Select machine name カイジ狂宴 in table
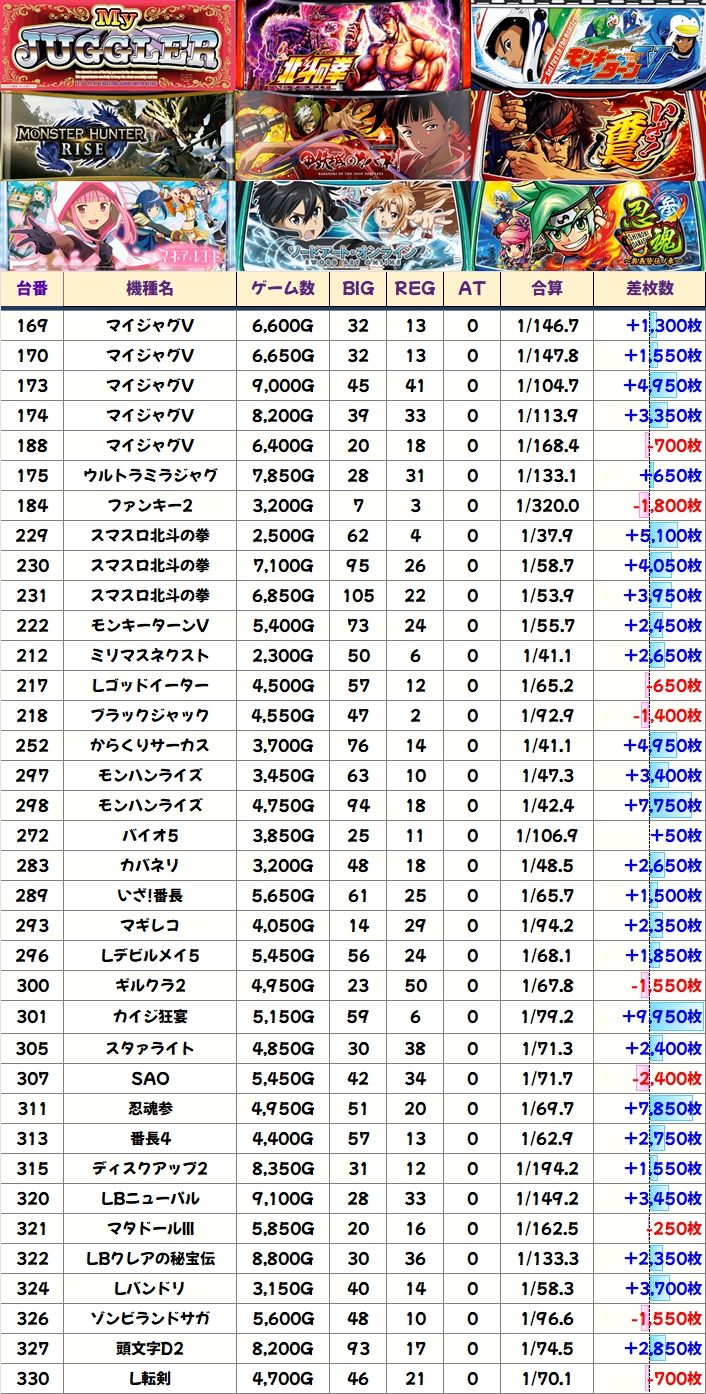The width and height of the screenshot is (706, 1394). tap(150, 1018)
